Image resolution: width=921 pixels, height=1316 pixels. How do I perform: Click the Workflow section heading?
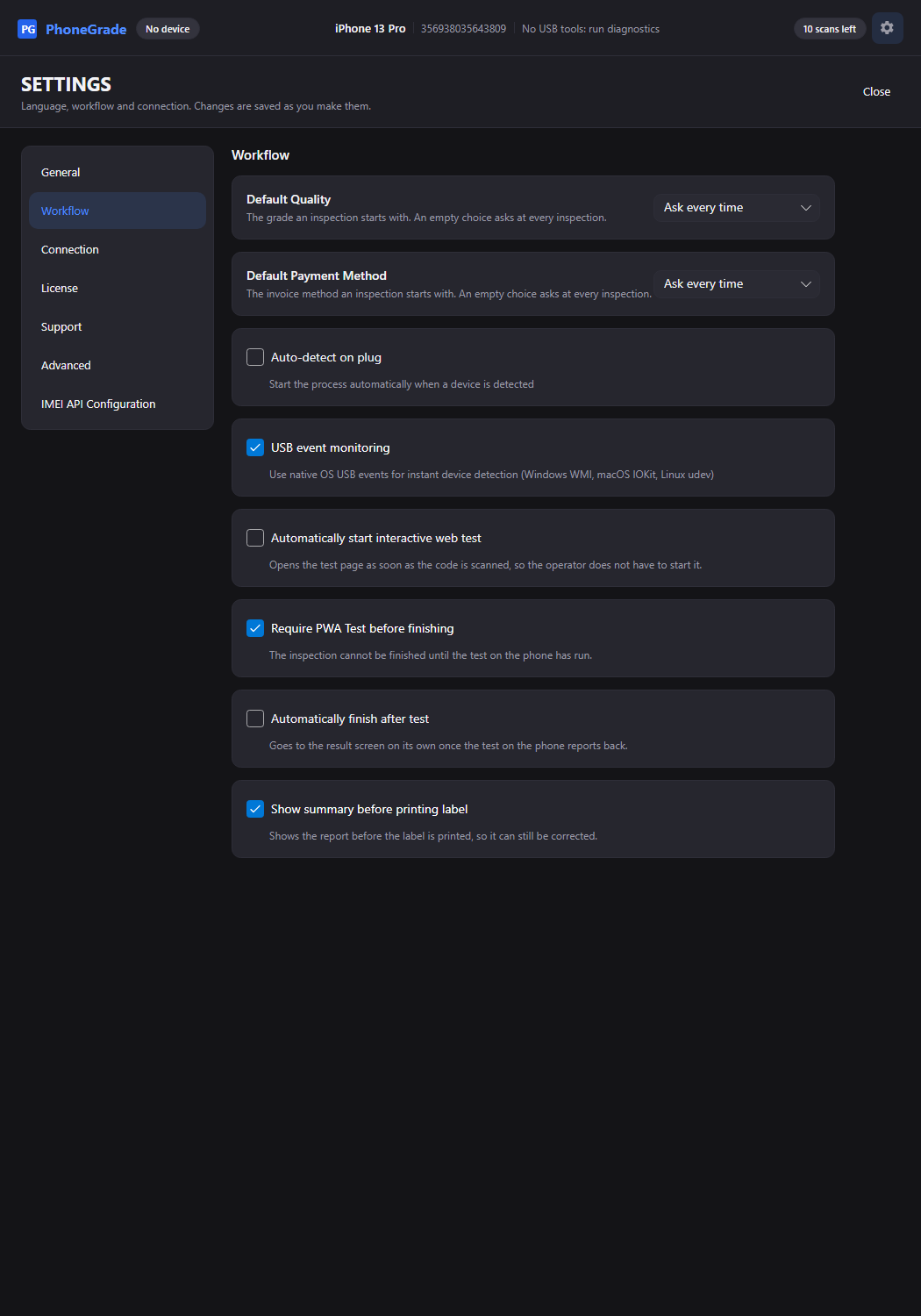point(261,155)
